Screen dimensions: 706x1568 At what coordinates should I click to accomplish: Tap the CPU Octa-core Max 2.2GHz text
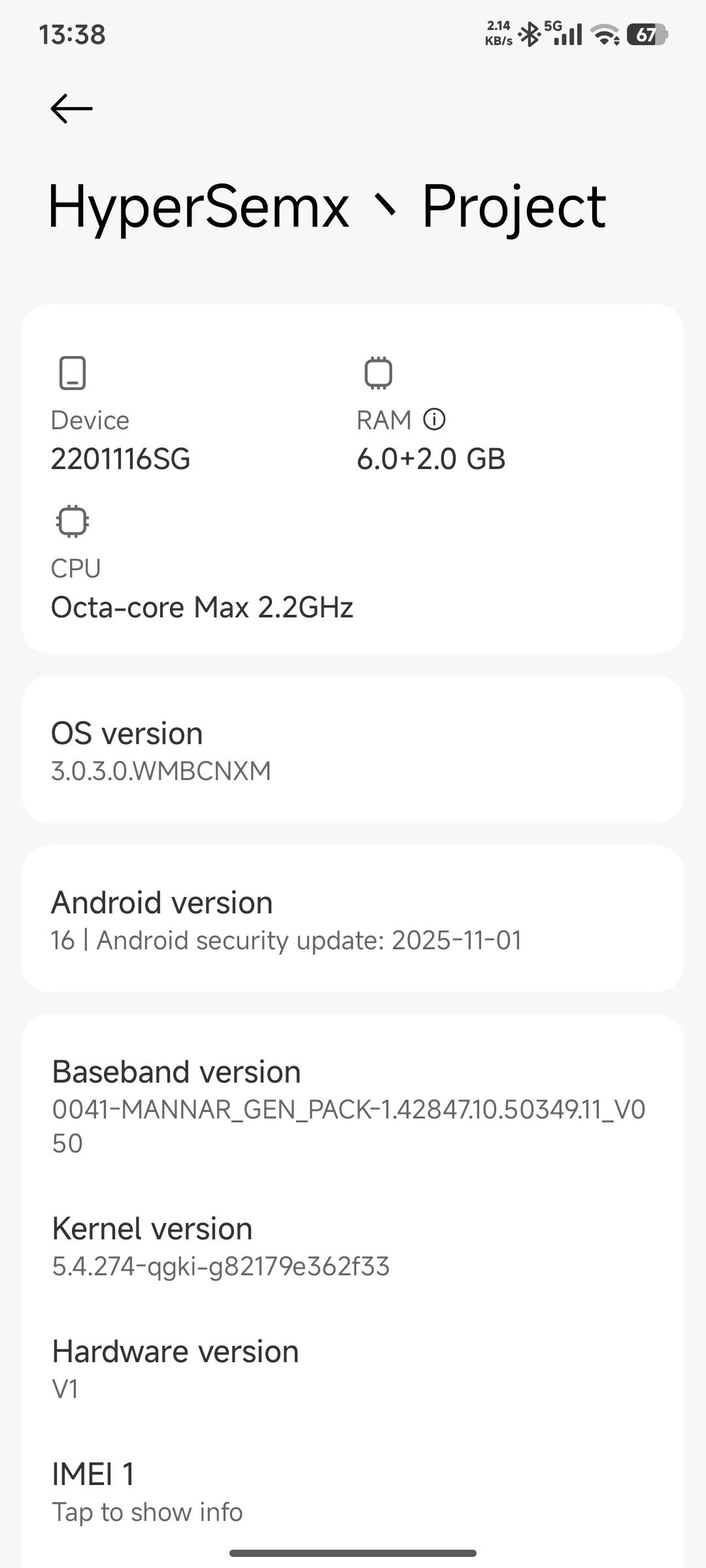click(x=202, y=607)
